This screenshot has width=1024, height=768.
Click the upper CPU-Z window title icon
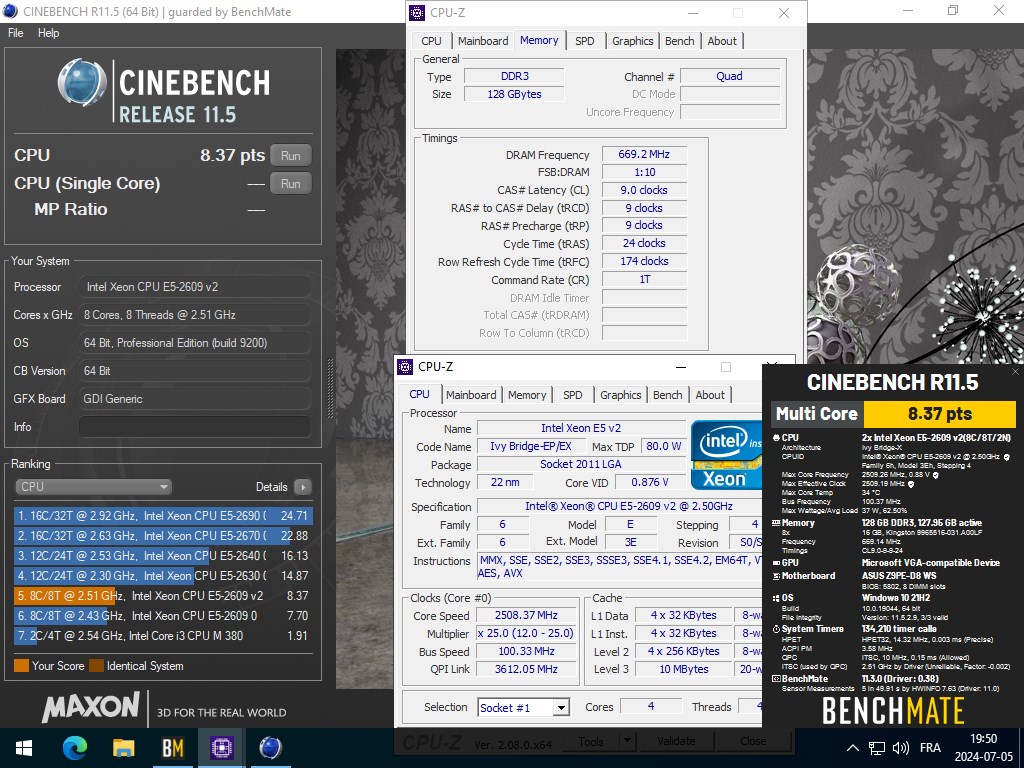417,12
